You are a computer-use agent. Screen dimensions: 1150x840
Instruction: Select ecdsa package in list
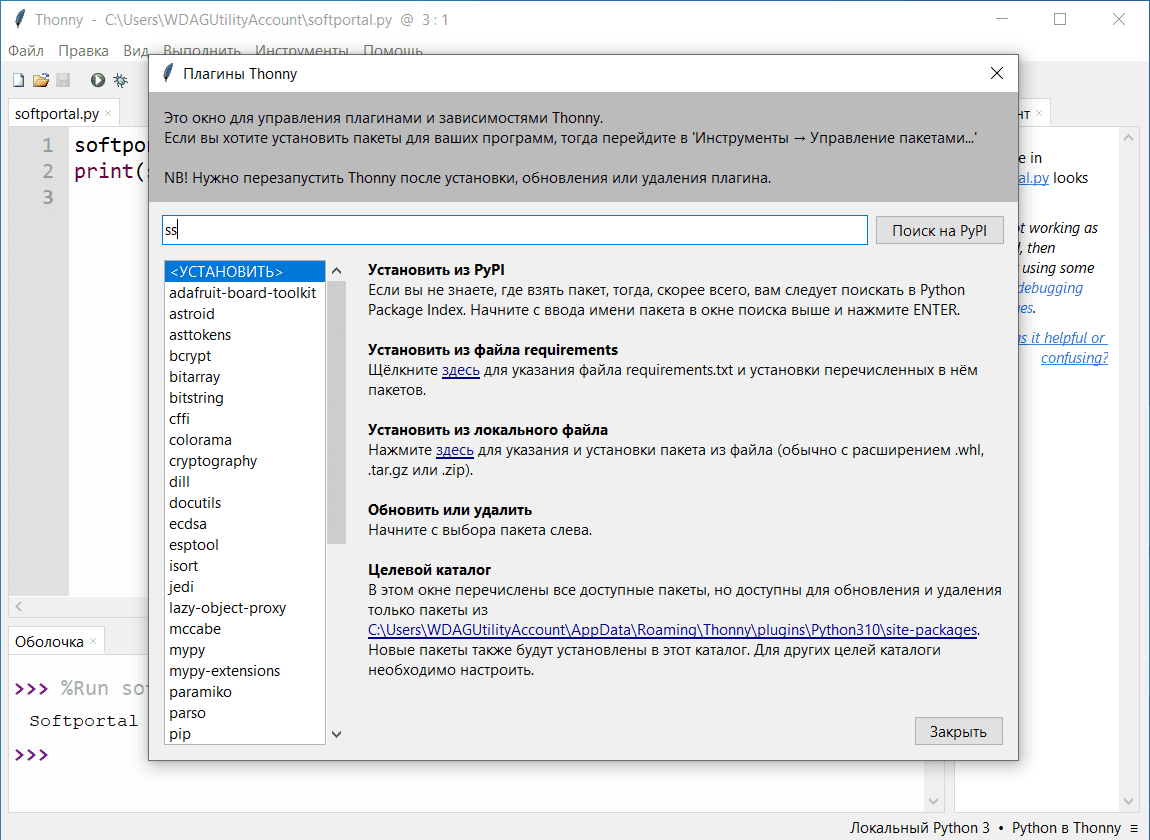[x=245, y=524]
